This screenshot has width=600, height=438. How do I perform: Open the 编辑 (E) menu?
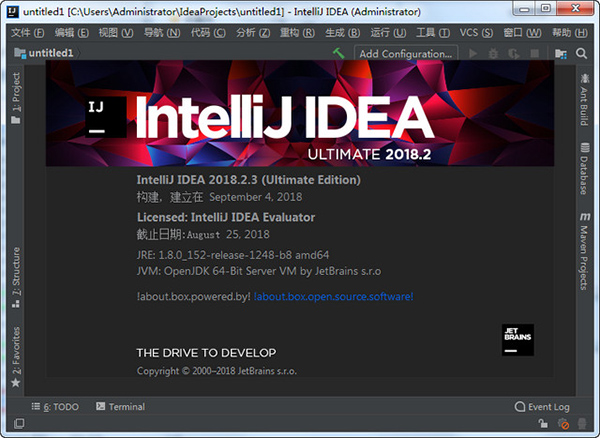point(72,33)
